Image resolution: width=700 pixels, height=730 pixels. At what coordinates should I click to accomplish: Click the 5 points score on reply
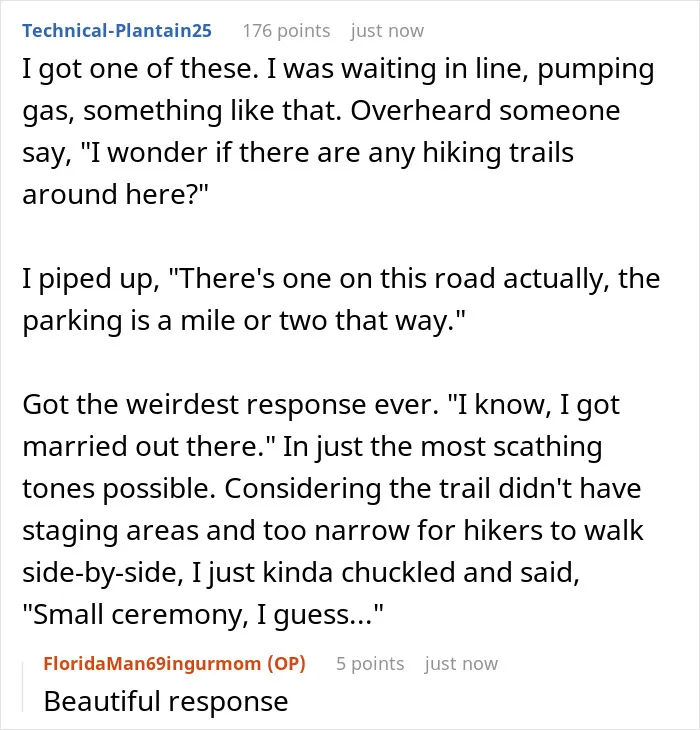tap(370, 664)
